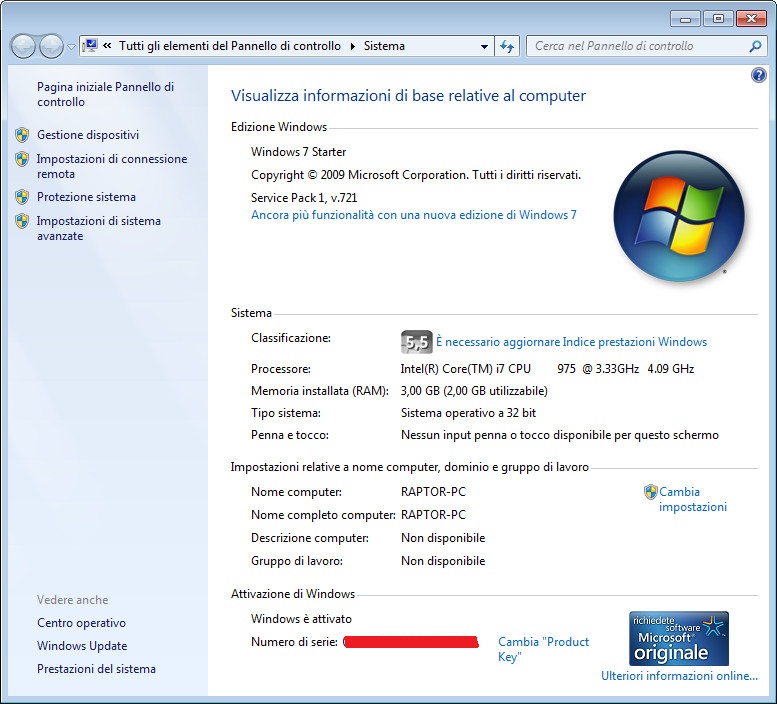The width and height of the screenshot is (777, 704).
Task: Open Windows Update
Action: [x=82, y=646]
